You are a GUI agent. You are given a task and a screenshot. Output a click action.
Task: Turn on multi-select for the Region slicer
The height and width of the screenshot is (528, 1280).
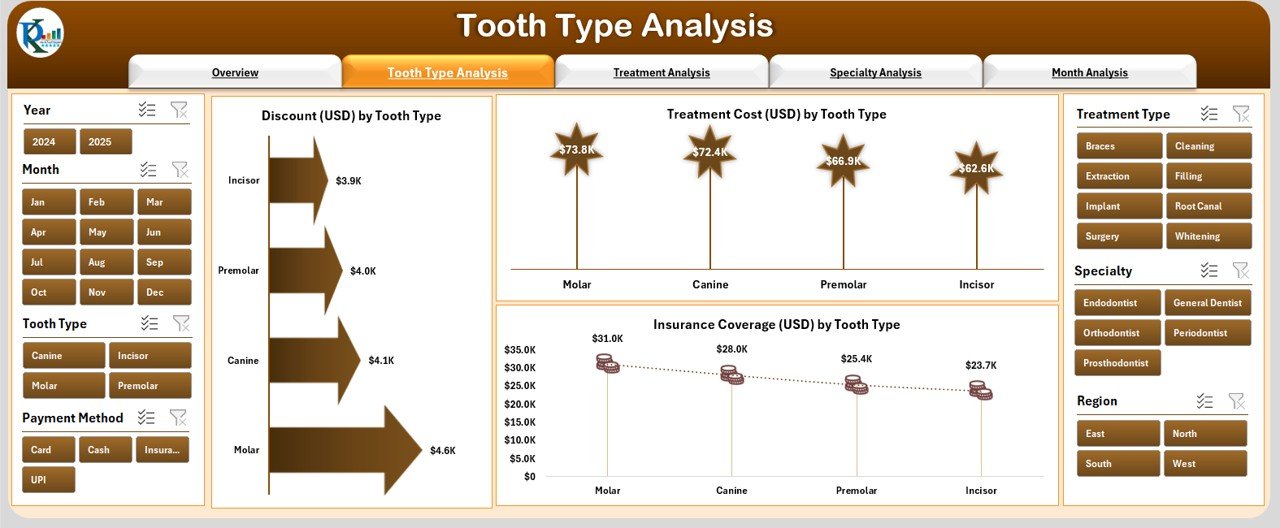point(1205,401)
